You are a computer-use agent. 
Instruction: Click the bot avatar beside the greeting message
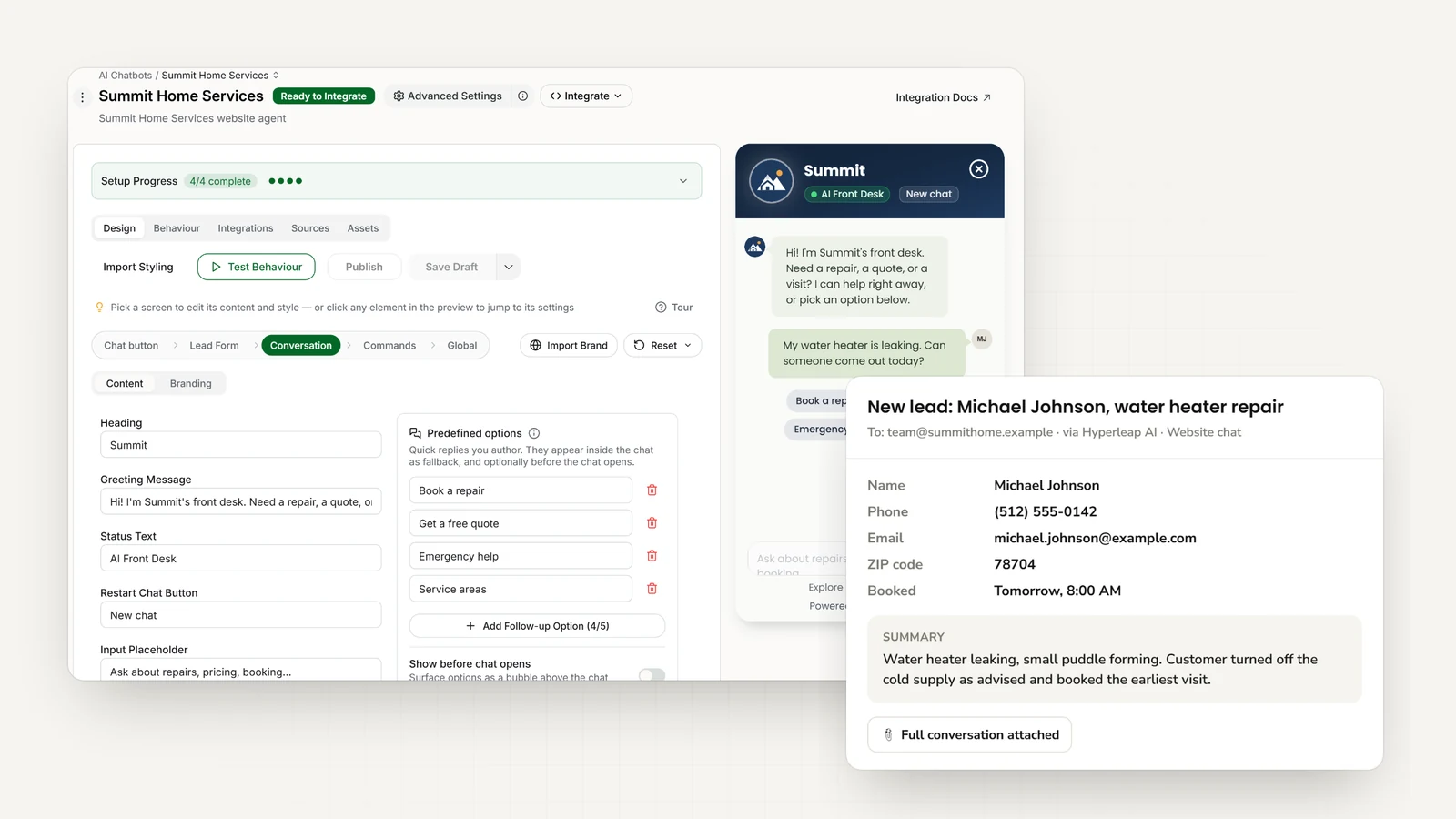point(755,247)
